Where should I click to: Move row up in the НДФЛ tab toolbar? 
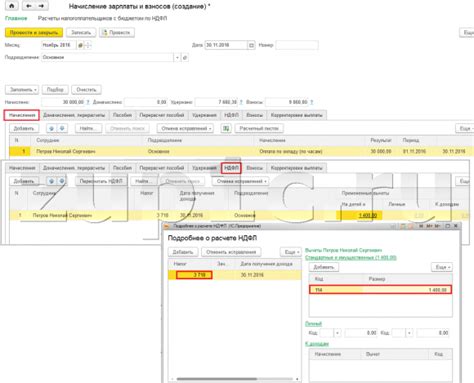point(51,181)
